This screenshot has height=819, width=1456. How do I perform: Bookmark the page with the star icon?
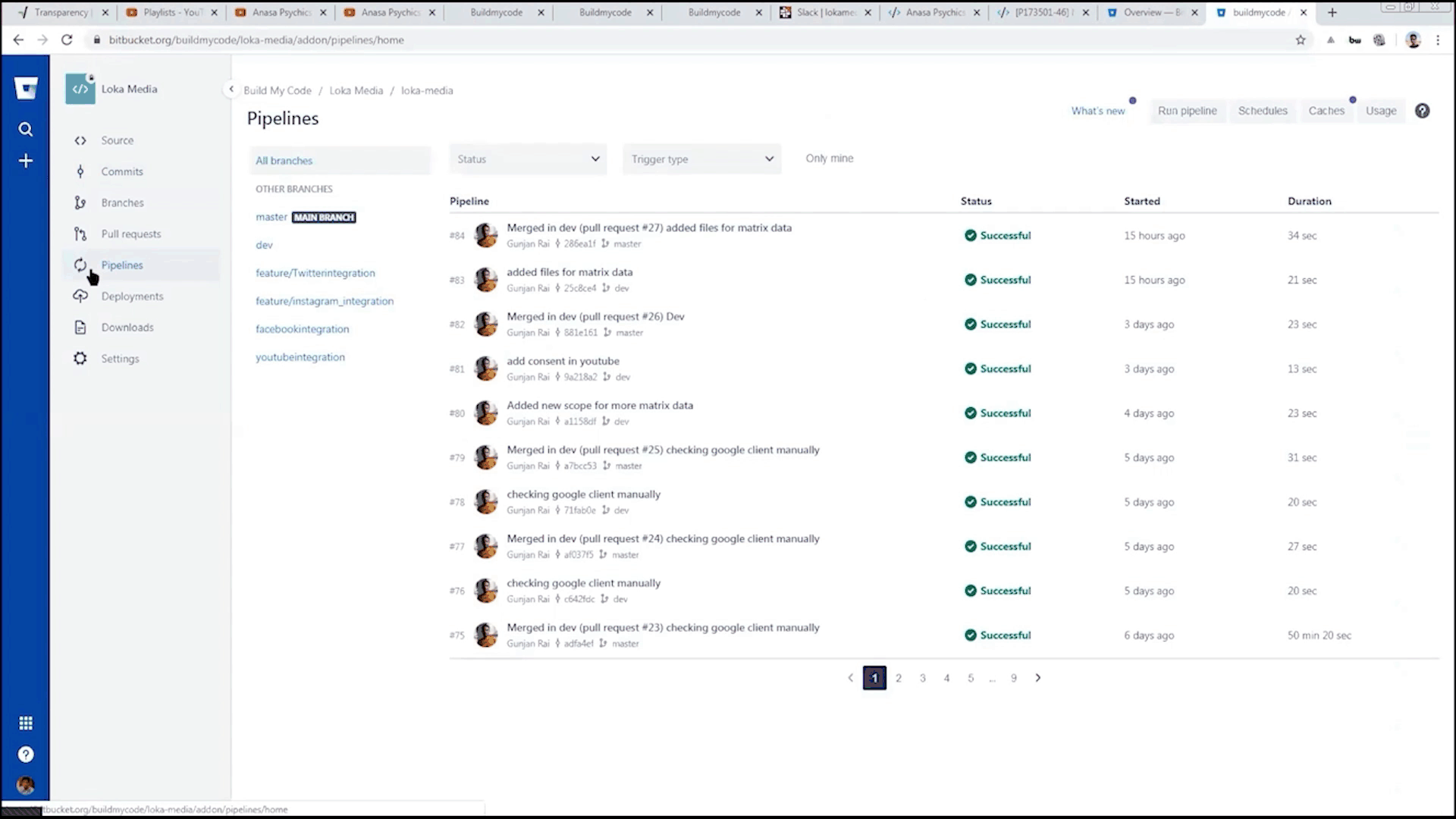(x=1301, y=40)
